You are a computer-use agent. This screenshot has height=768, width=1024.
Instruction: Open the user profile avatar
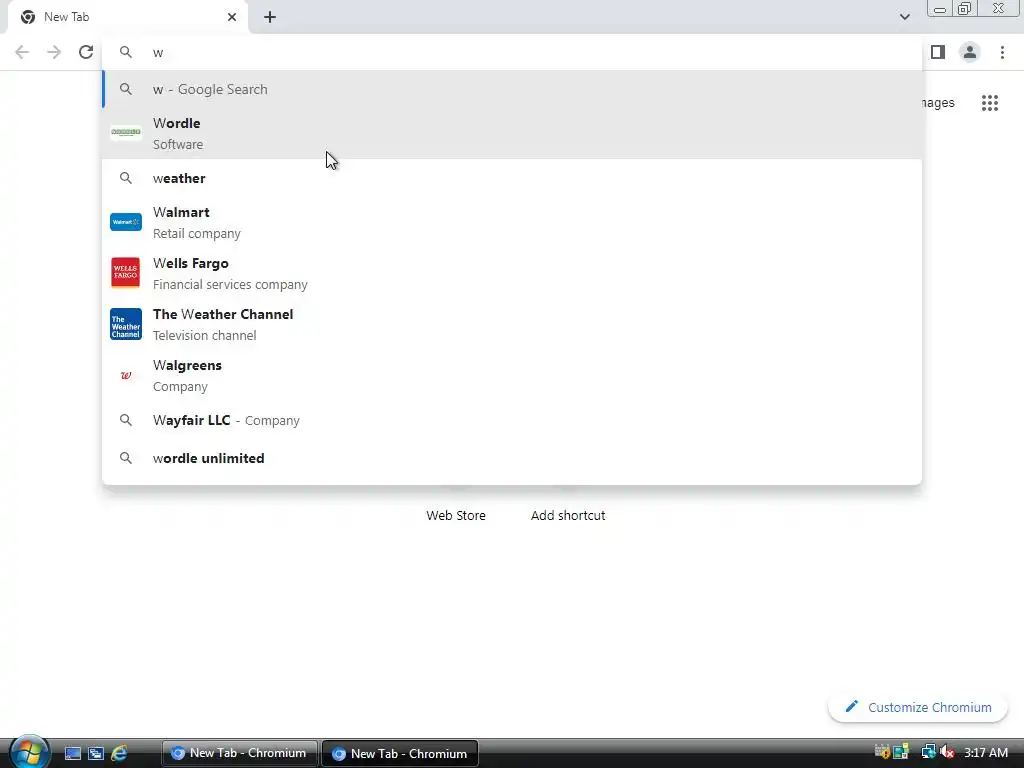(970, 52)
